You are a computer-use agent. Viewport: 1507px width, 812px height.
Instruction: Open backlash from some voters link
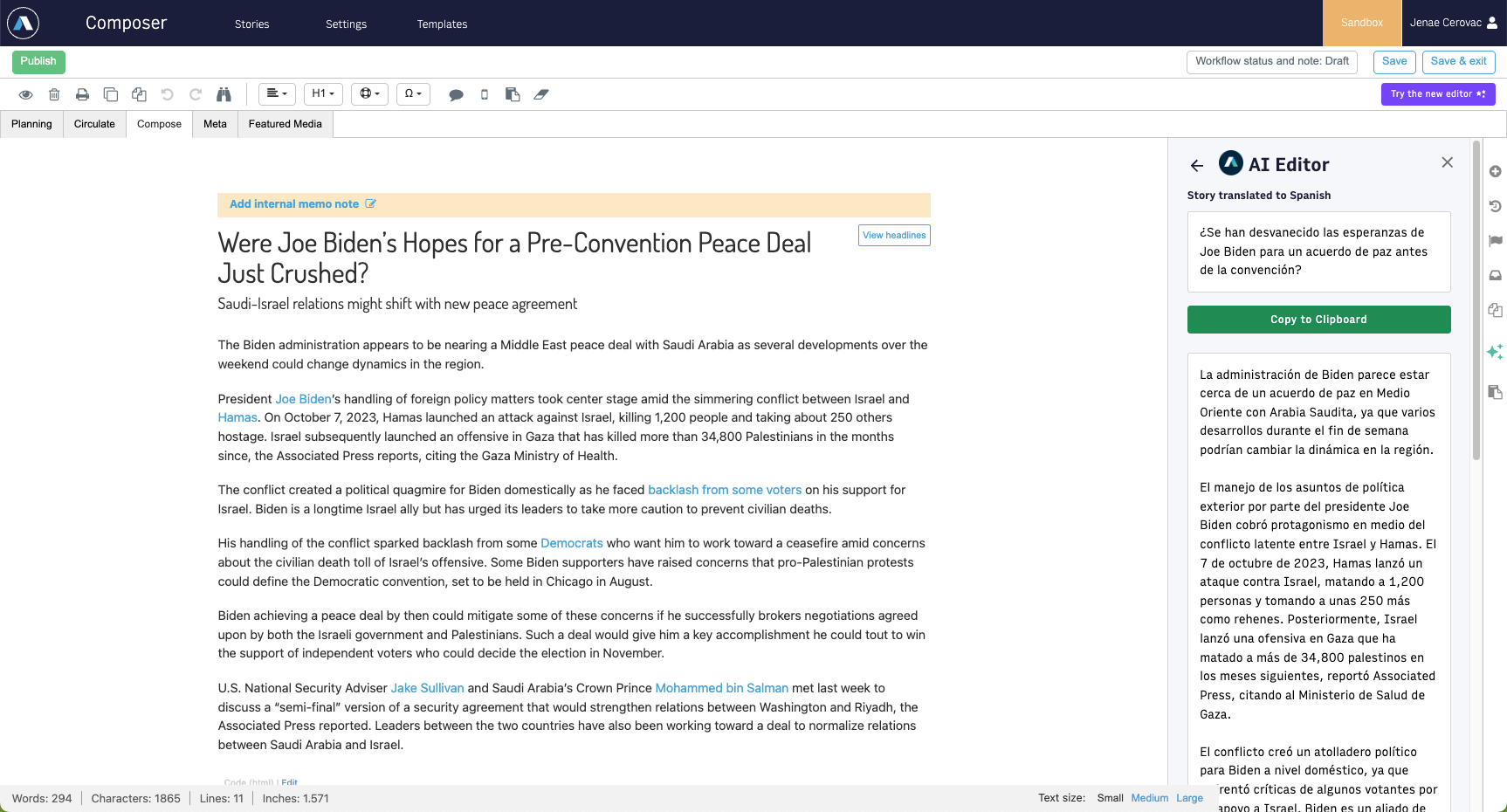point(725,490)
